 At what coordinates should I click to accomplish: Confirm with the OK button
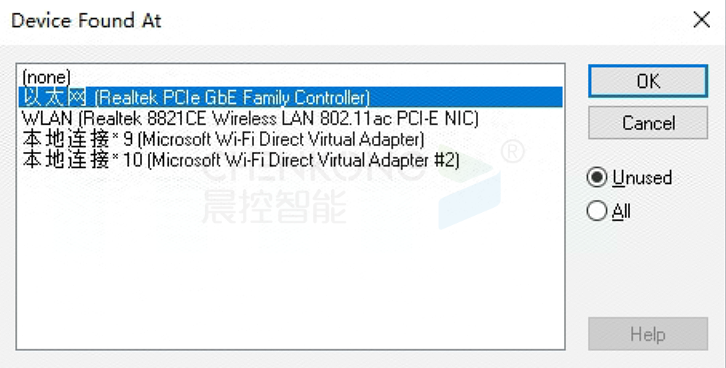(648, 81)
